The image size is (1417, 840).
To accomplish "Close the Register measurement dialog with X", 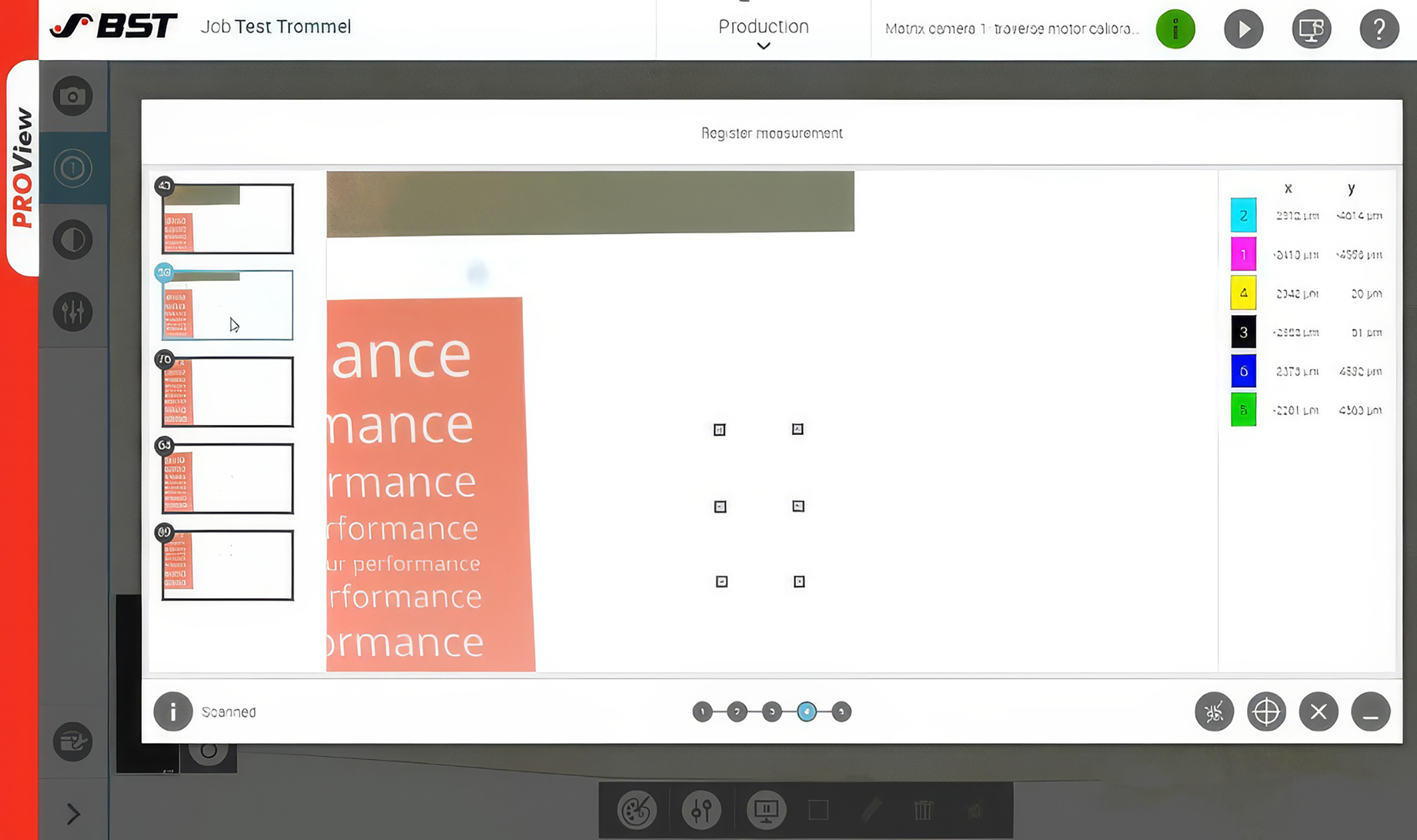I will point(1318,711).
